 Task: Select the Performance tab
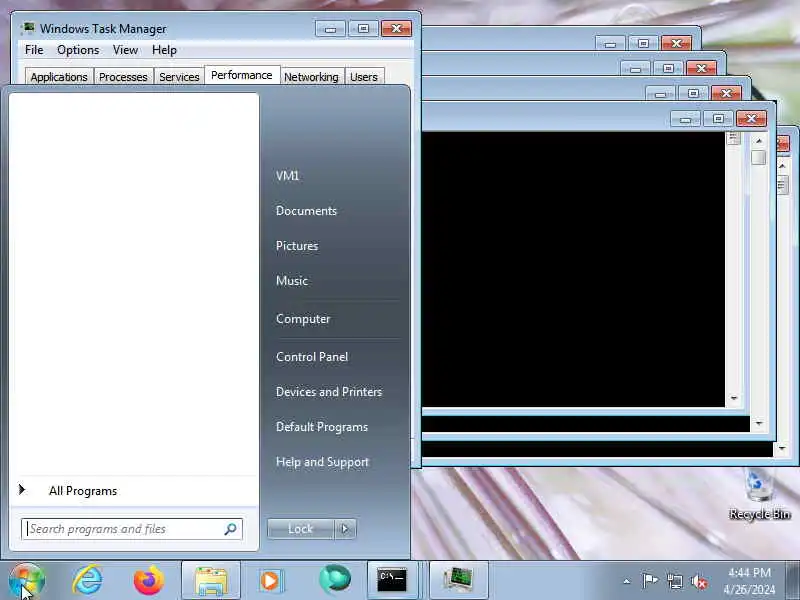pyautogui.click(x=242, y=76)
